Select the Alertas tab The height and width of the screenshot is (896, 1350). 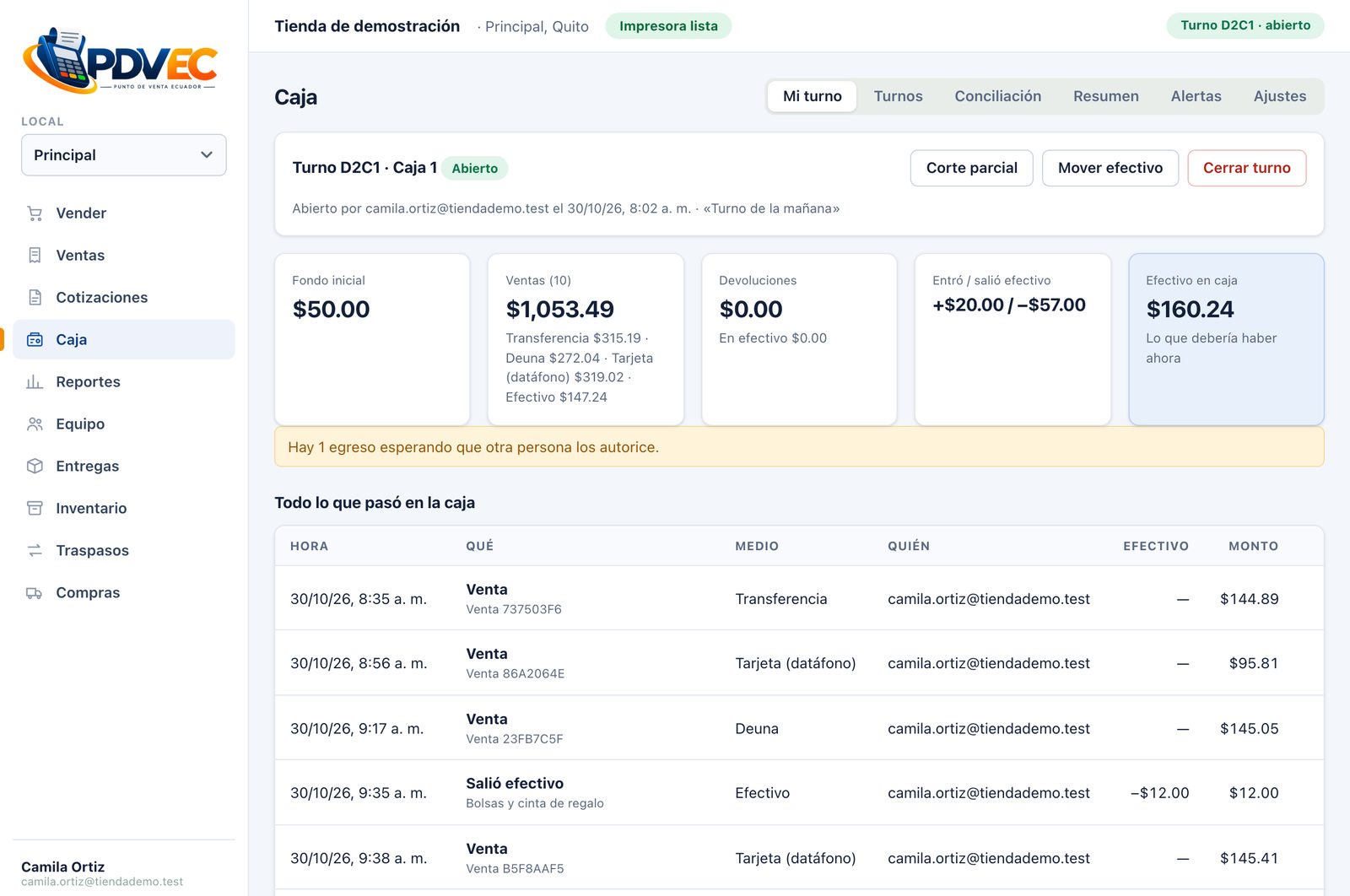1196,96
